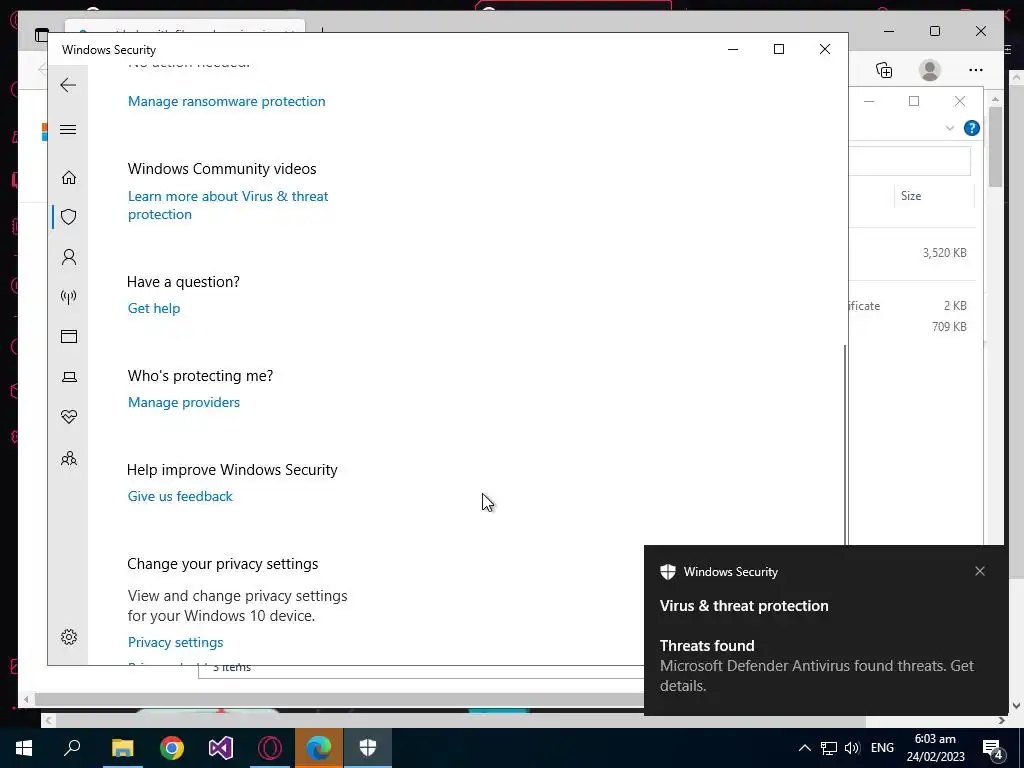
Task: Open Visual Studio from the taskbar
Action: coord(221,748)
